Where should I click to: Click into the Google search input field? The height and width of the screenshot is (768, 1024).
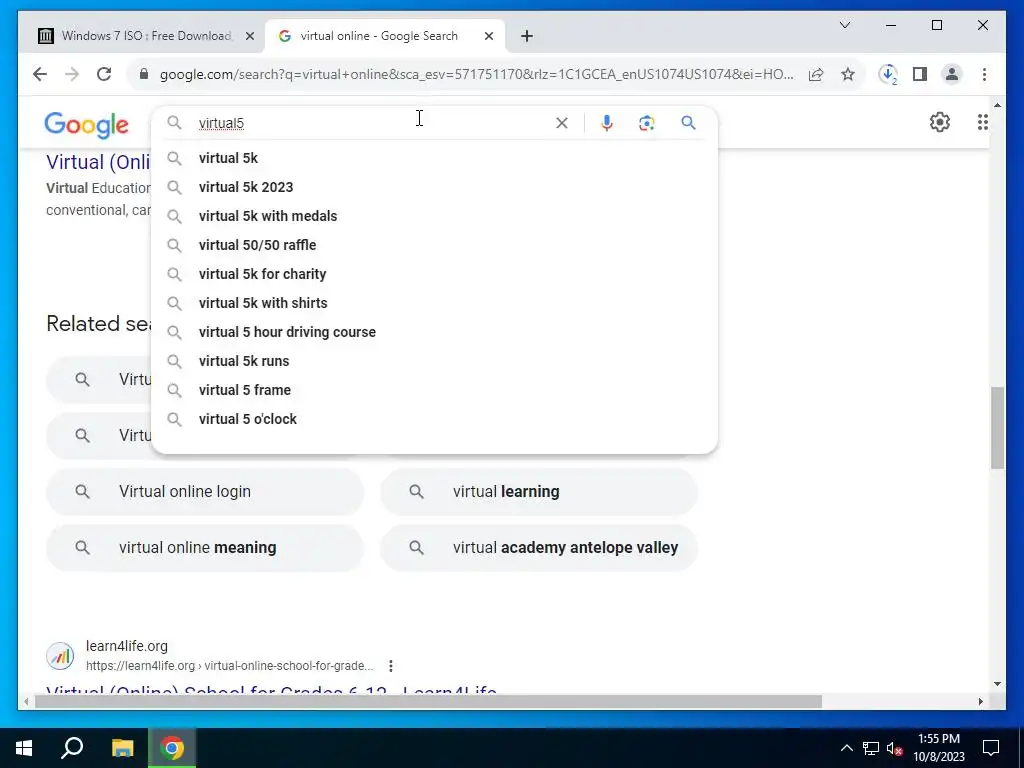coord(372,123)
